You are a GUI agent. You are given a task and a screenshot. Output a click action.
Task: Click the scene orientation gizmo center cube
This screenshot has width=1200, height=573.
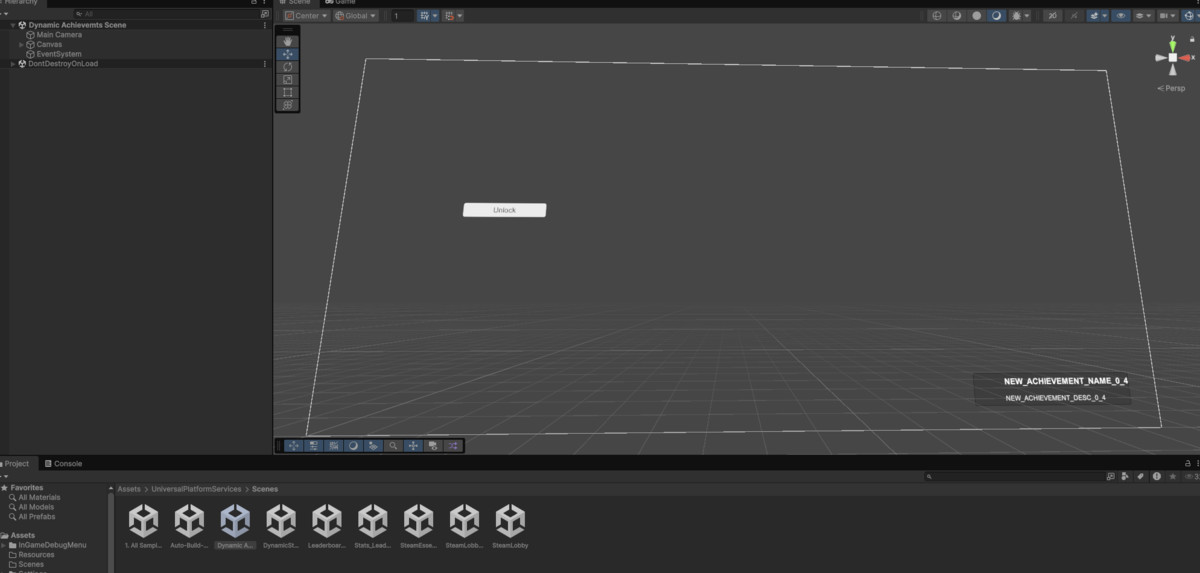(1172, 58)
